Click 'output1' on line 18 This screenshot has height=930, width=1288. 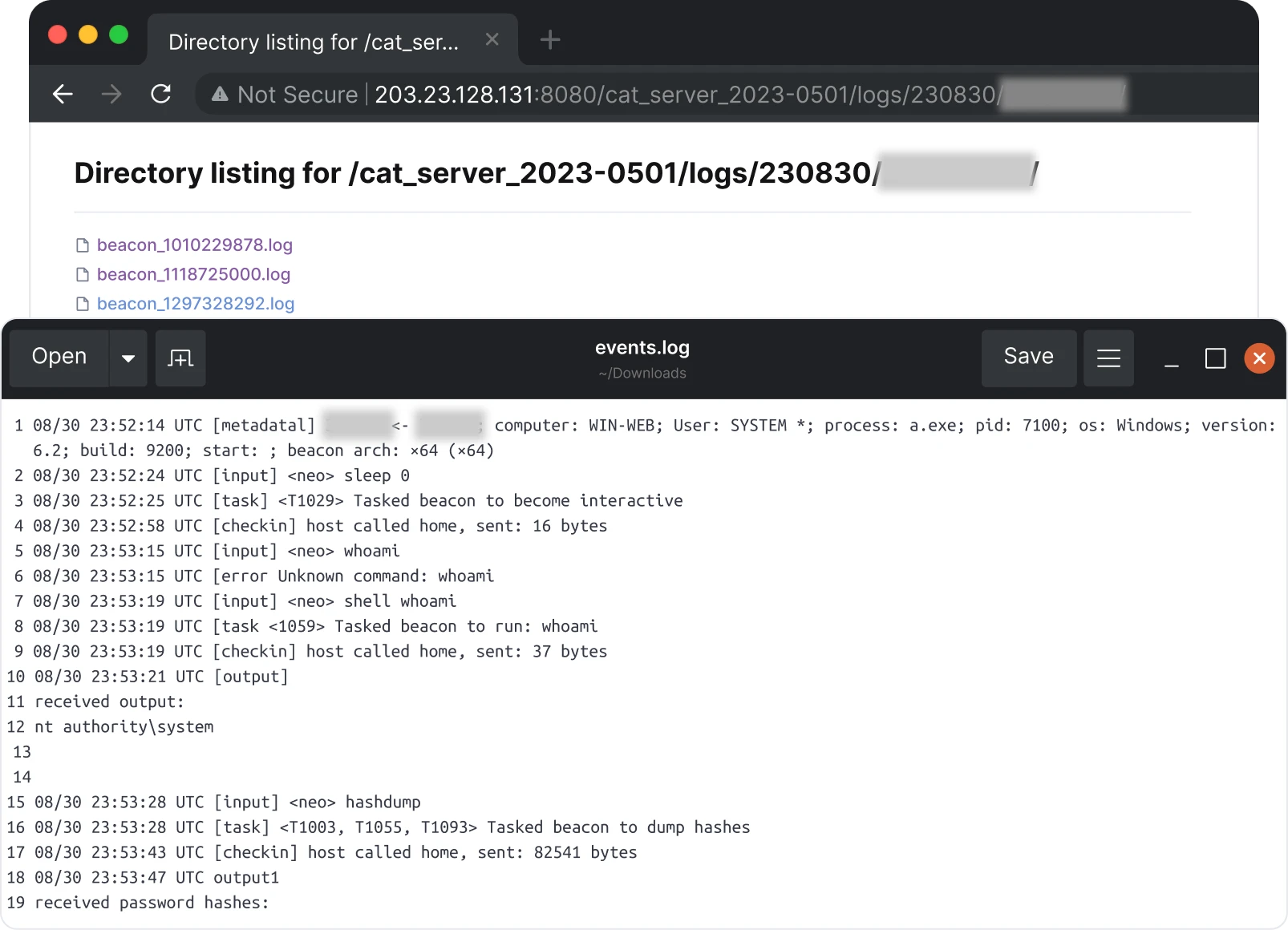point(246,878)
